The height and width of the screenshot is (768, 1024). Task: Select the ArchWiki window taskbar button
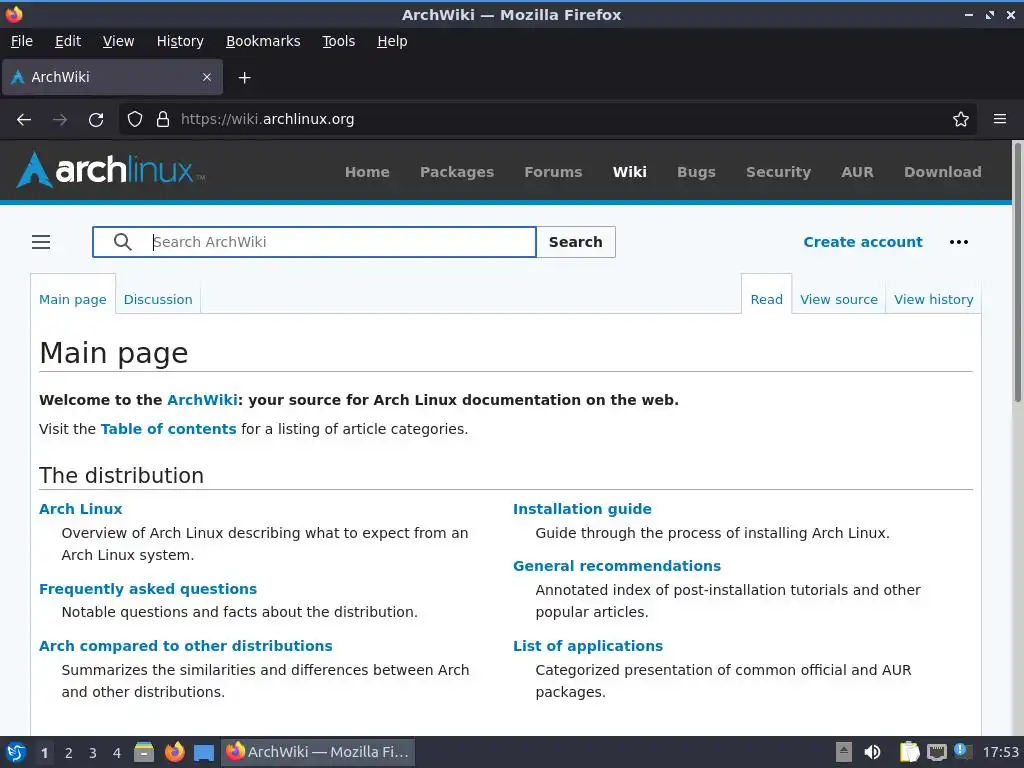(x=317, y=752)
